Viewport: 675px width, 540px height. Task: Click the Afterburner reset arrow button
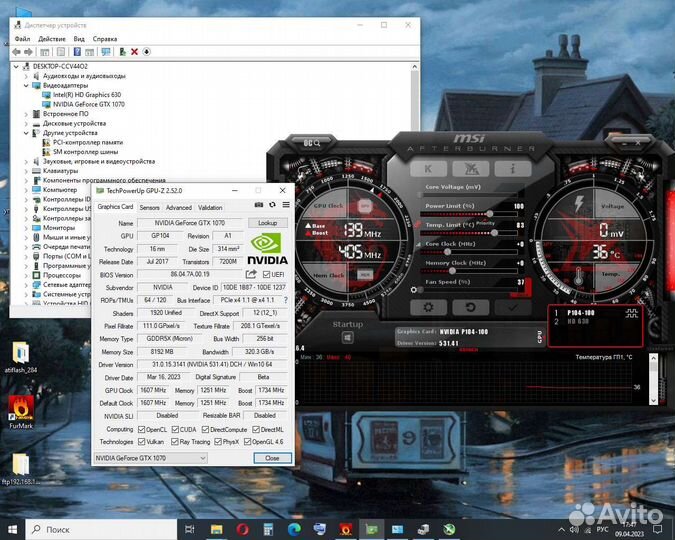tap(471, 307)
